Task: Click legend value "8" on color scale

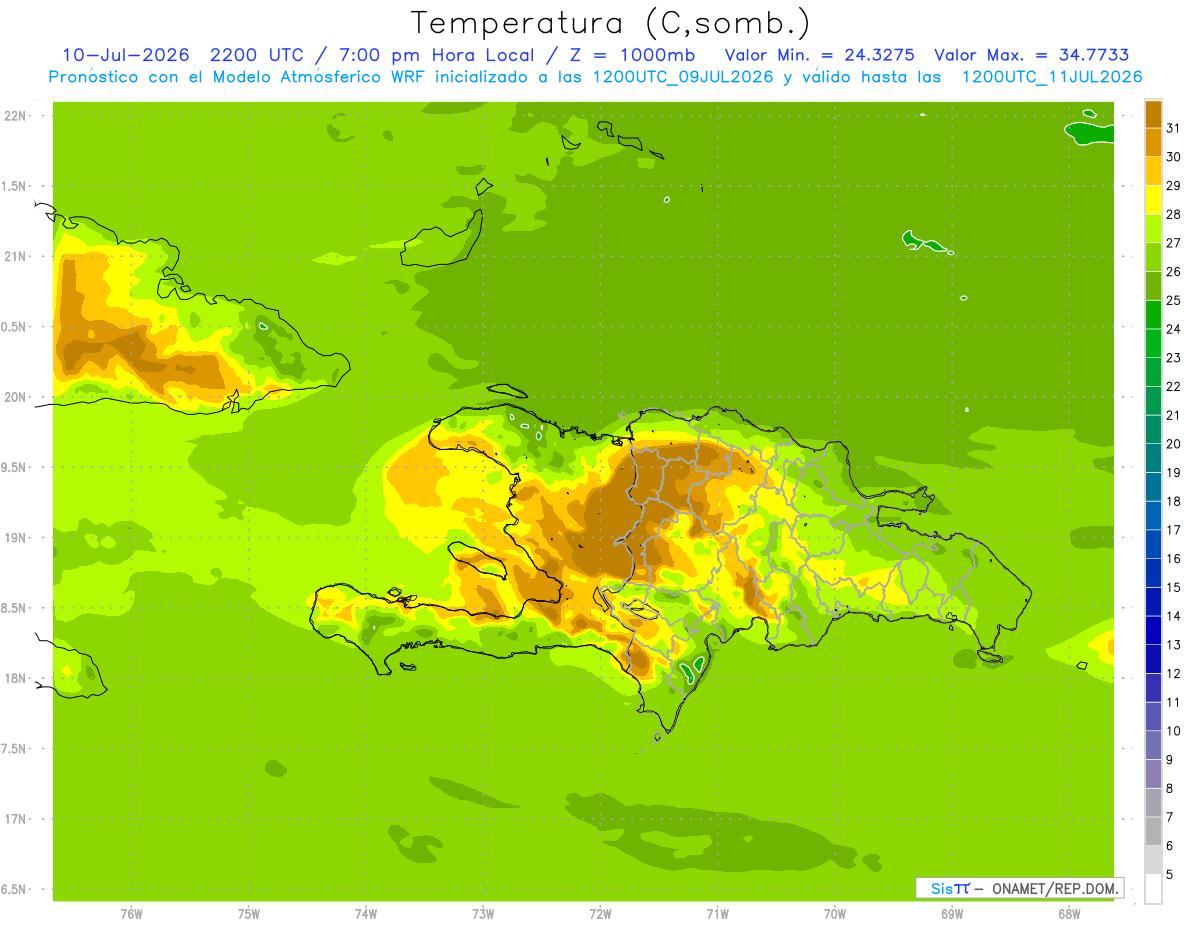Action: pos(1170,789)
